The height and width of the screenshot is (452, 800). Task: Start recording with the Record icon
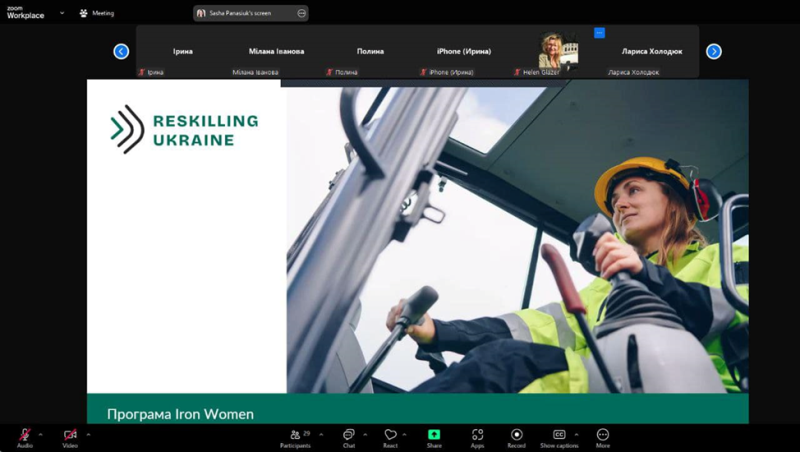click(516, 435)
